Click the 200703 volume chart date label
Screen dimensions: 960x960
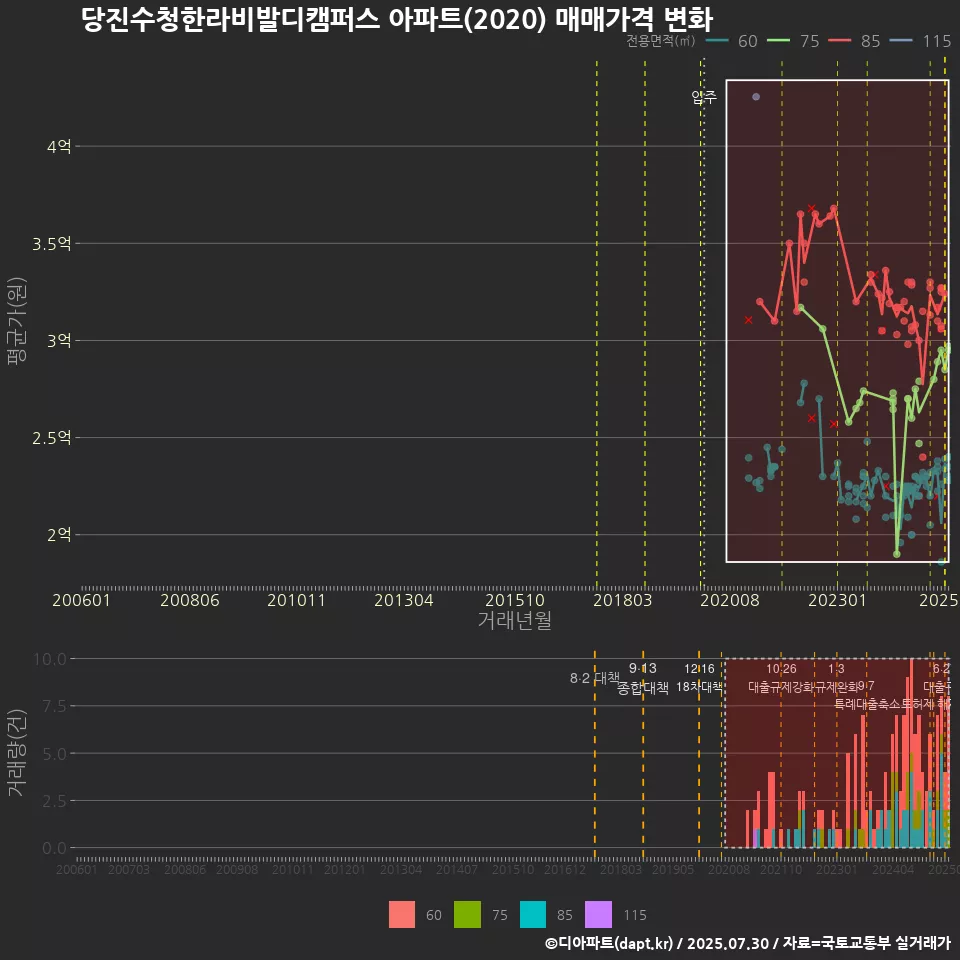(x=129, y=869)
